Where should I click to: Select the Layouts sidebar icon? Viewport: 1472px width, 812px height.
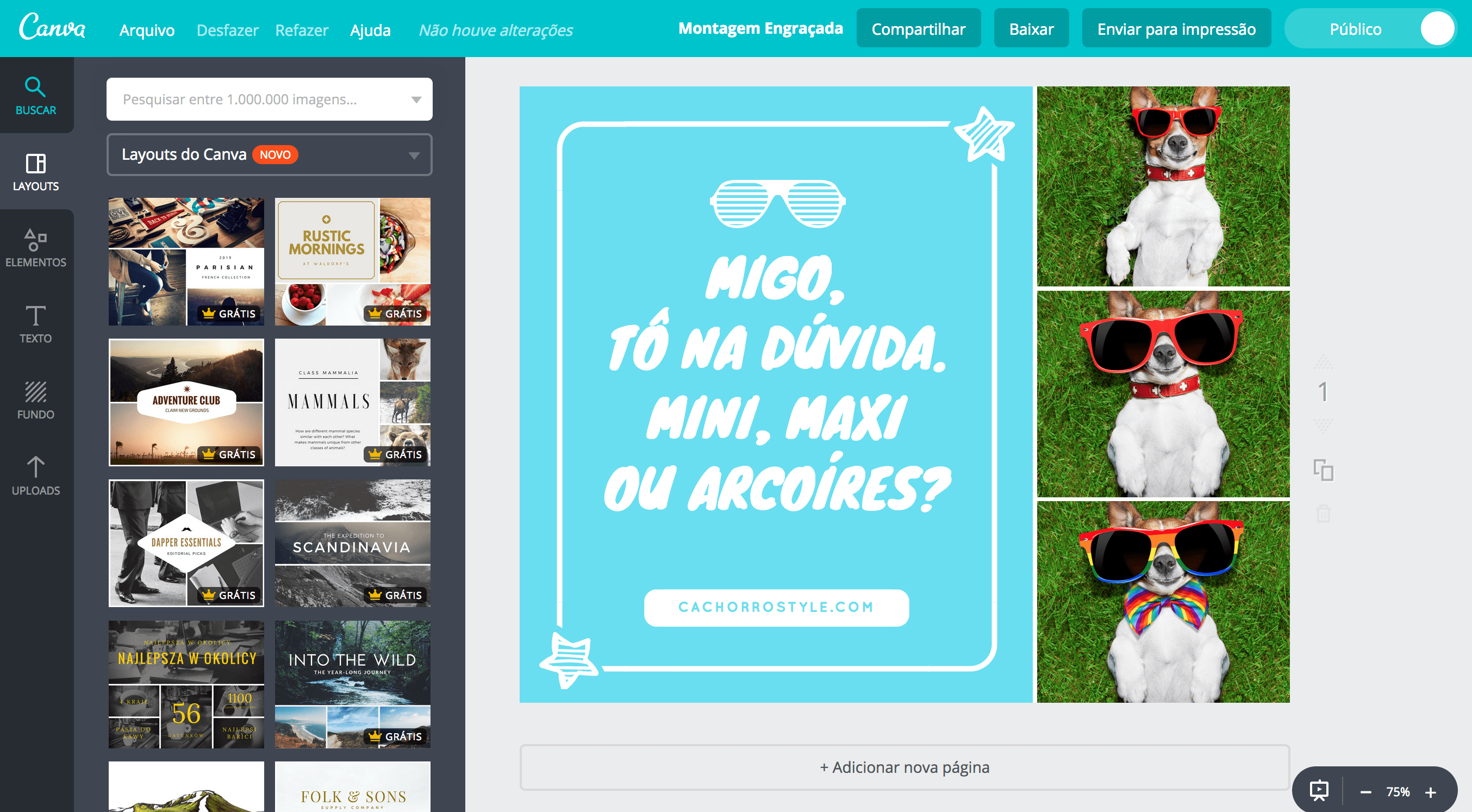pos(35,171)
